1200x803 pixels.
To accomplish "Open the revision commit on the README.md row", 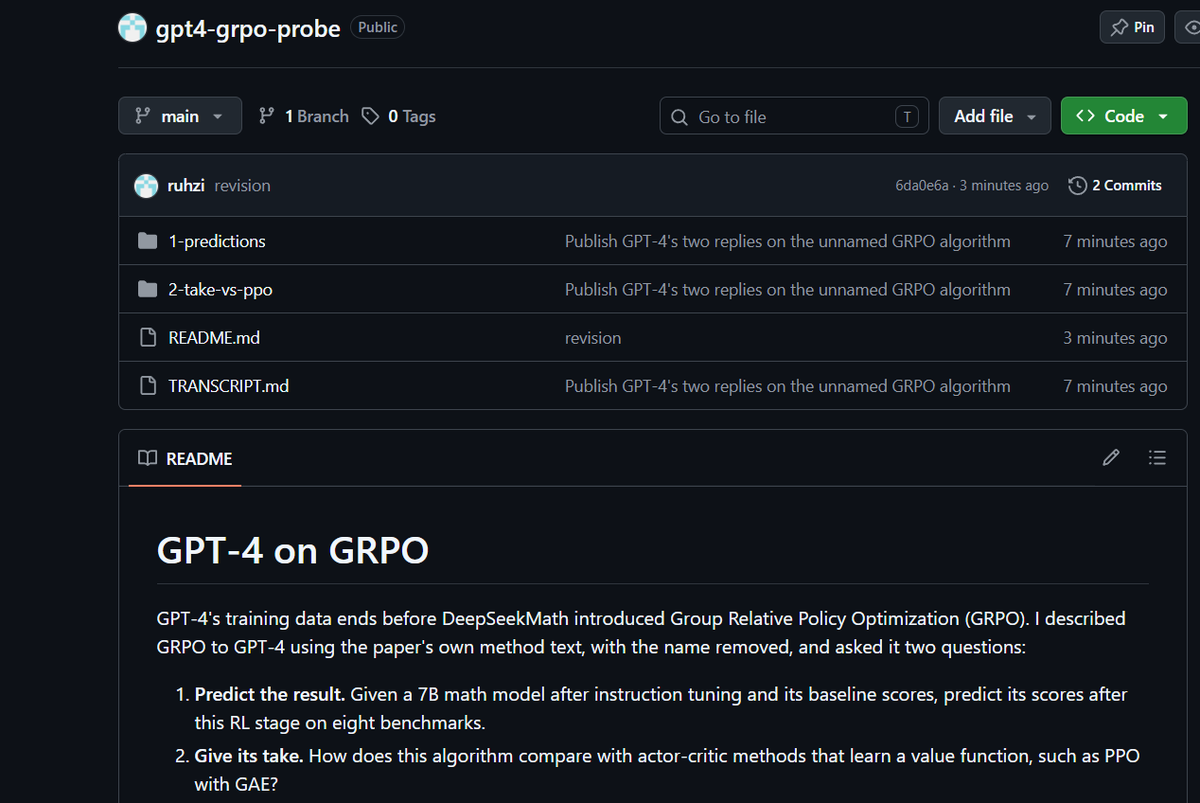I will (x=593, y=338).
